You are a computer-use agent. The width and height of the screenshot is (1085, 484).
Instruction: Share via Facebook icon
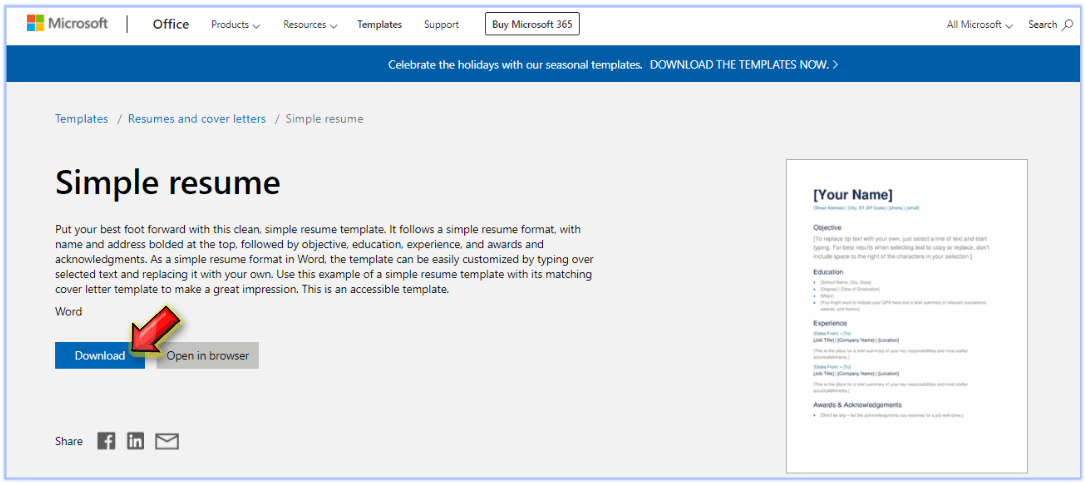pyautogui.click(x=106, y=441)
